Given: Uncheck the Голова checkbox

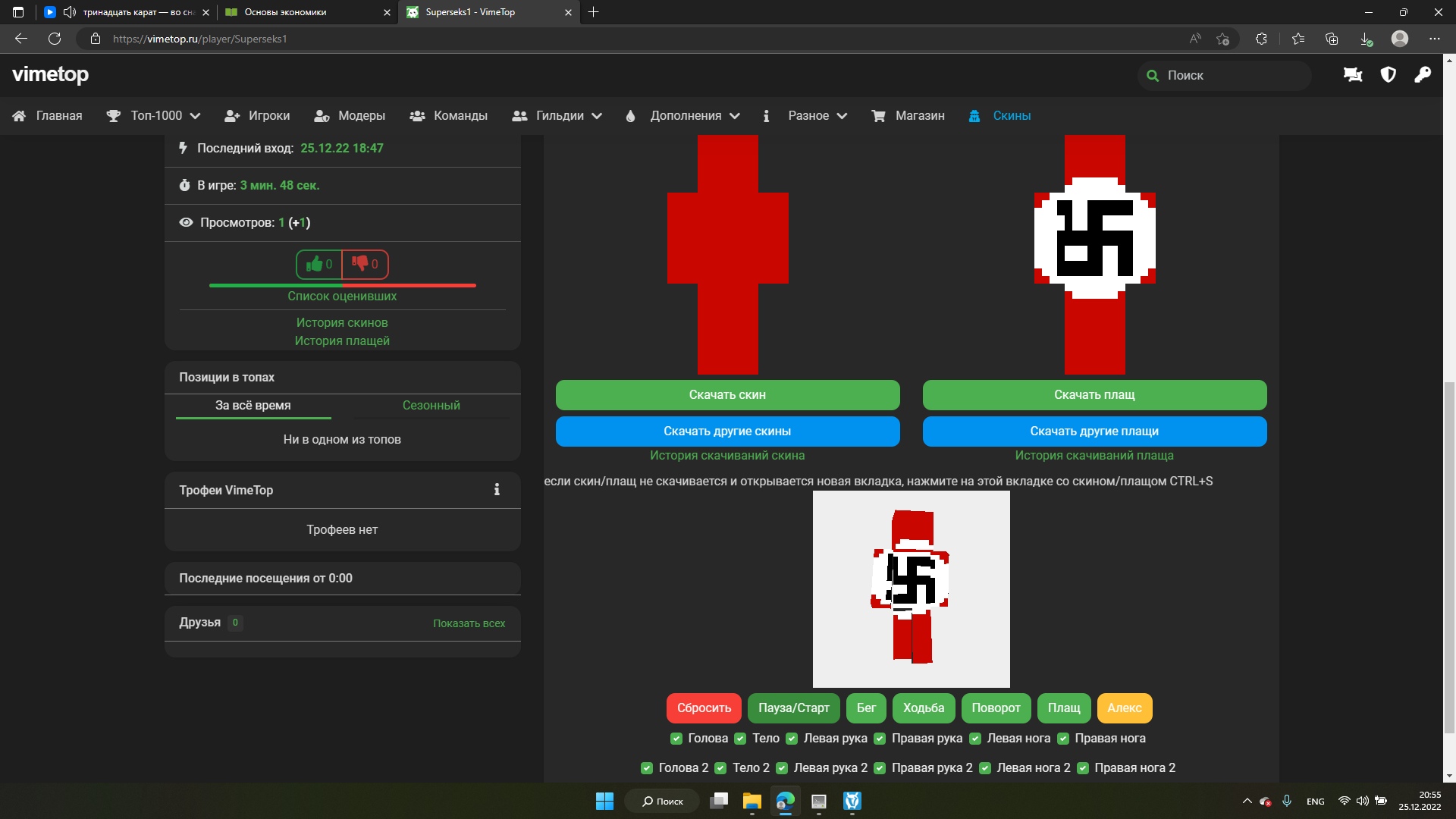Looking at the screenshot, I should point(676,739).
